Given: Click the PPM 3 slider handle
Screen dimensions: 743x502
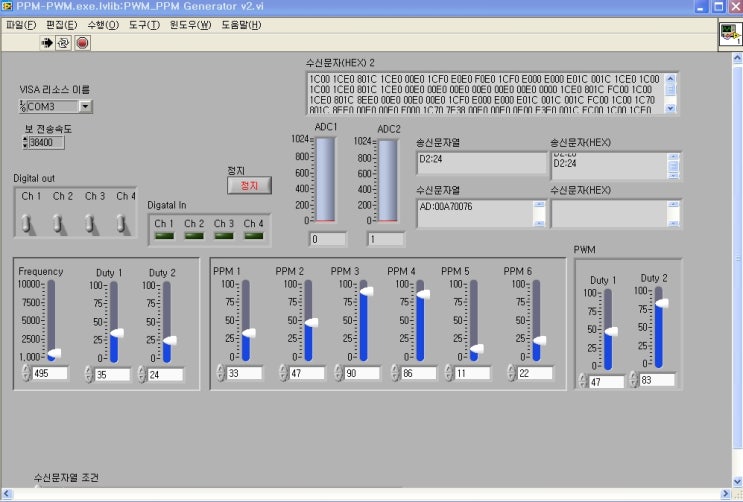Looking at the screenshot, I should pos(366,291).
